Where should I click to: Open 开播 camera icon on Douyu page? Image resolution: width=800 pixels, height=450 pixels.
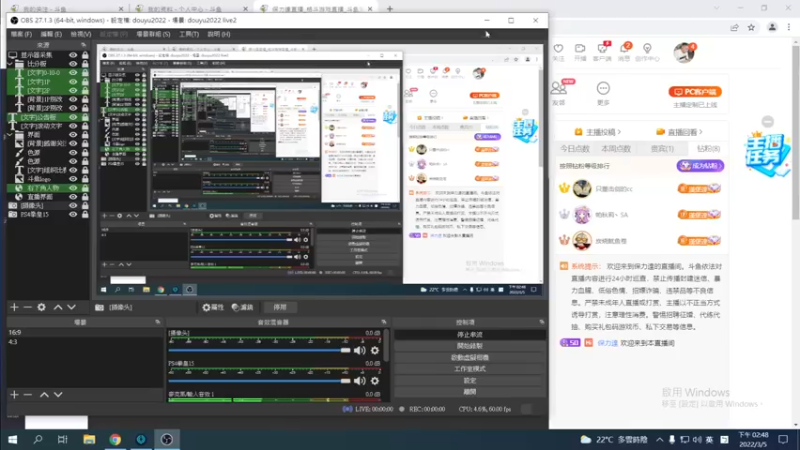click(x=580, y=48)
